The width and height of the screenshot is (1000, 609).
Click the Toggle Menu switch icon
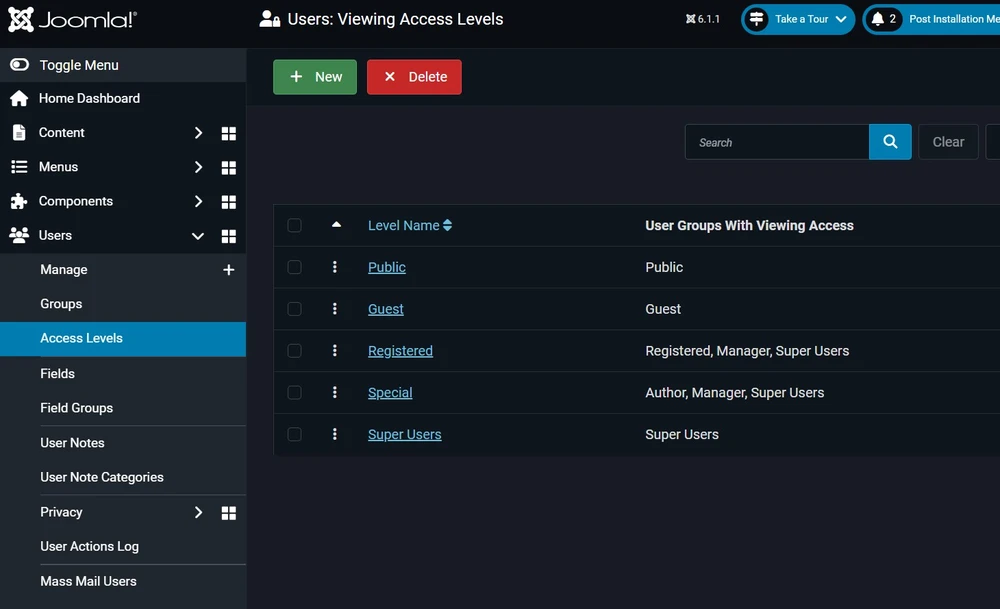click(x=19, y=64)
